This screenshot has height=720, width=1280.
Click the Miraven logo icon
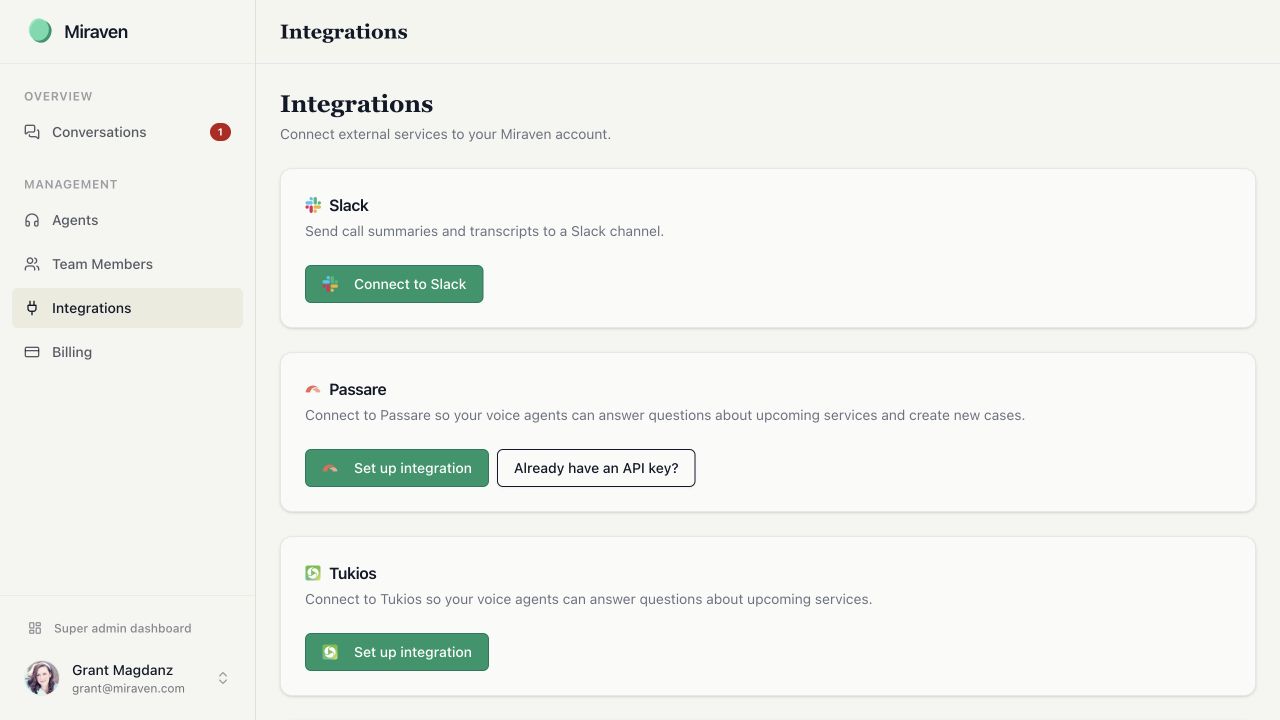(40, 31)
